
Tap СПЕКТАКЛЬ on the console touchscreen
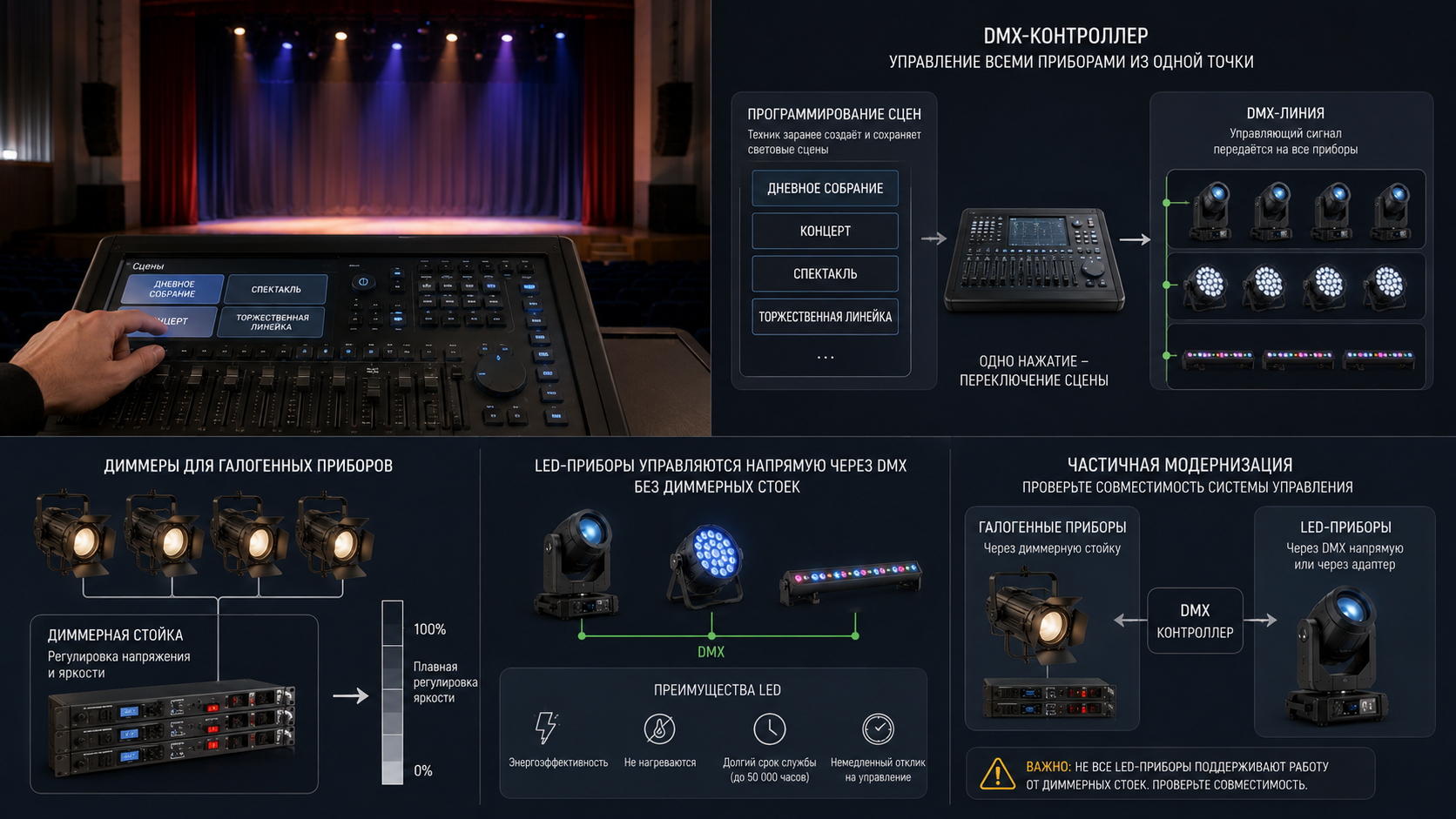tap(276, 289)
